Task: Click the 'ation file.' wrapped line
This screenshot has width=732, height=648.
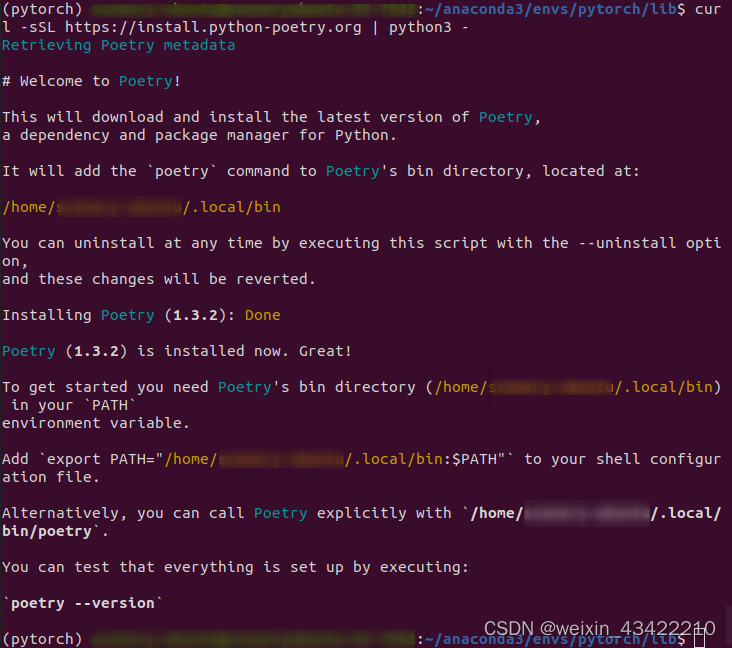Action: point(50,477)
